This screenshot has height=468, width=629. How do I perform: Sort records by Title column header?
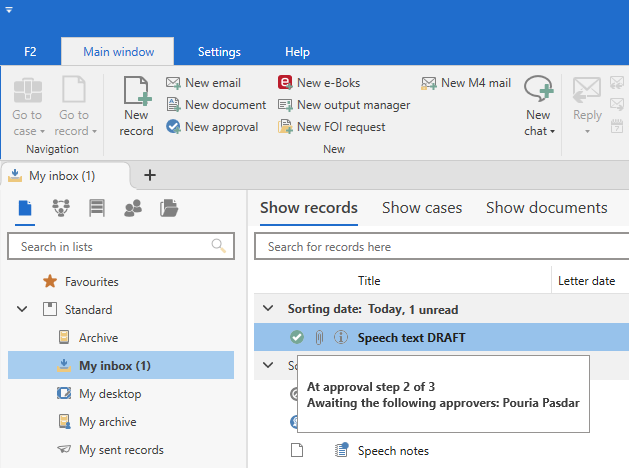(369, 281)
